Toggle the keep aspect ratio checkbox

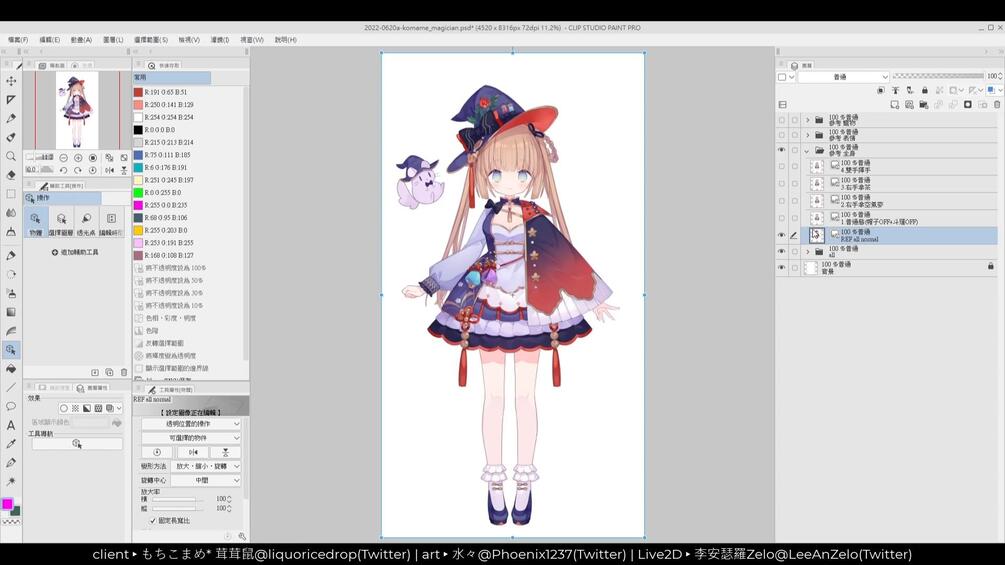(153, 521)
